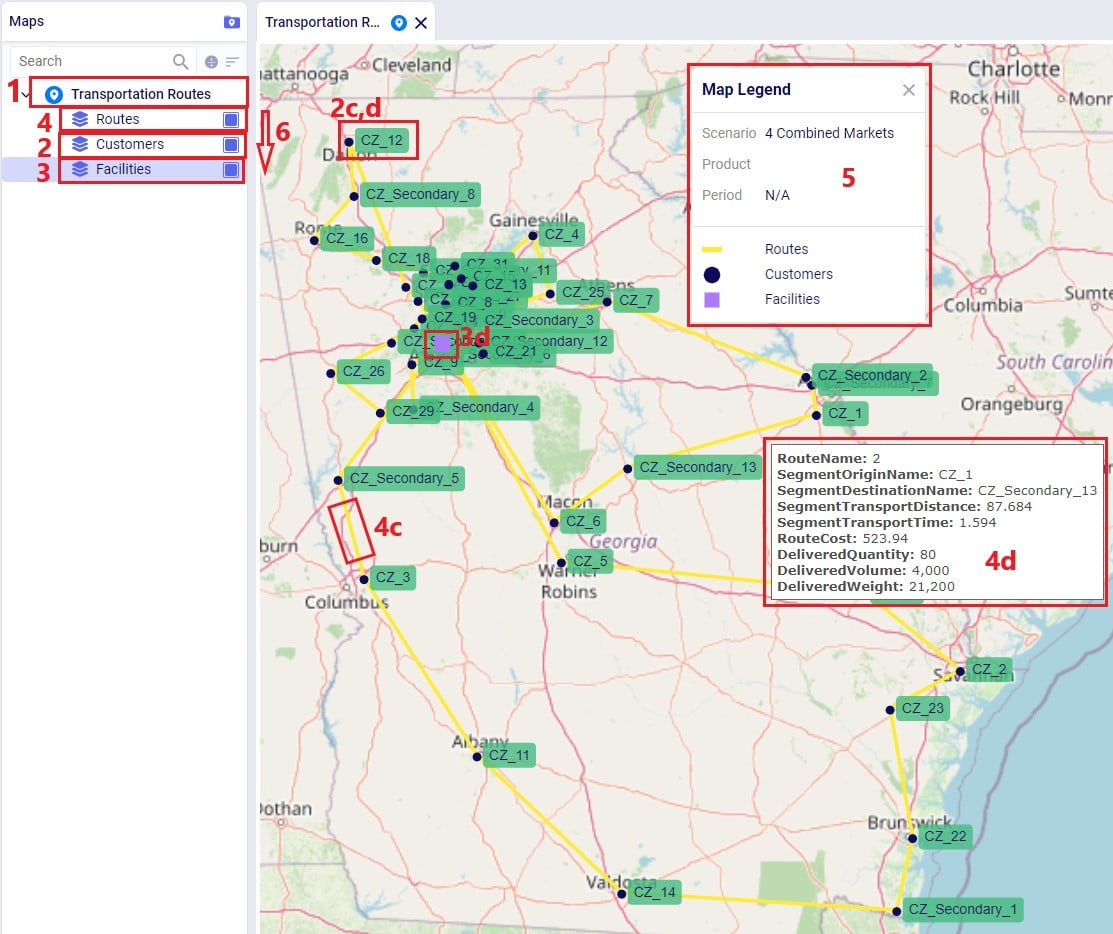1113x934 pixels.
Task: Select the Customers layer row
Action: coord(124,144)
